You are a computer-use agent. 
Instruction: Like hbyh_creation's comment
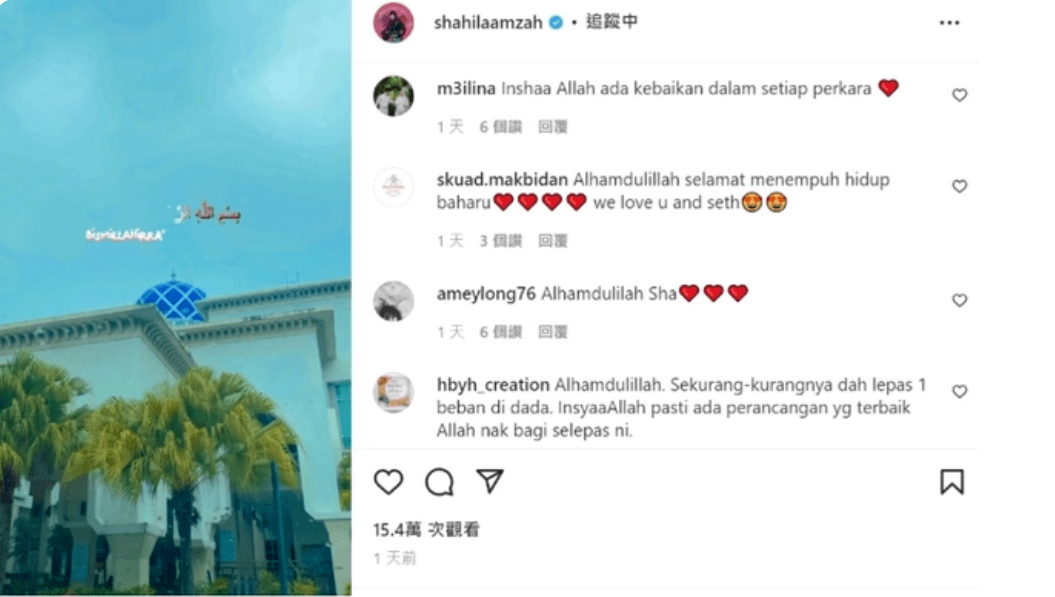[959, 391]
